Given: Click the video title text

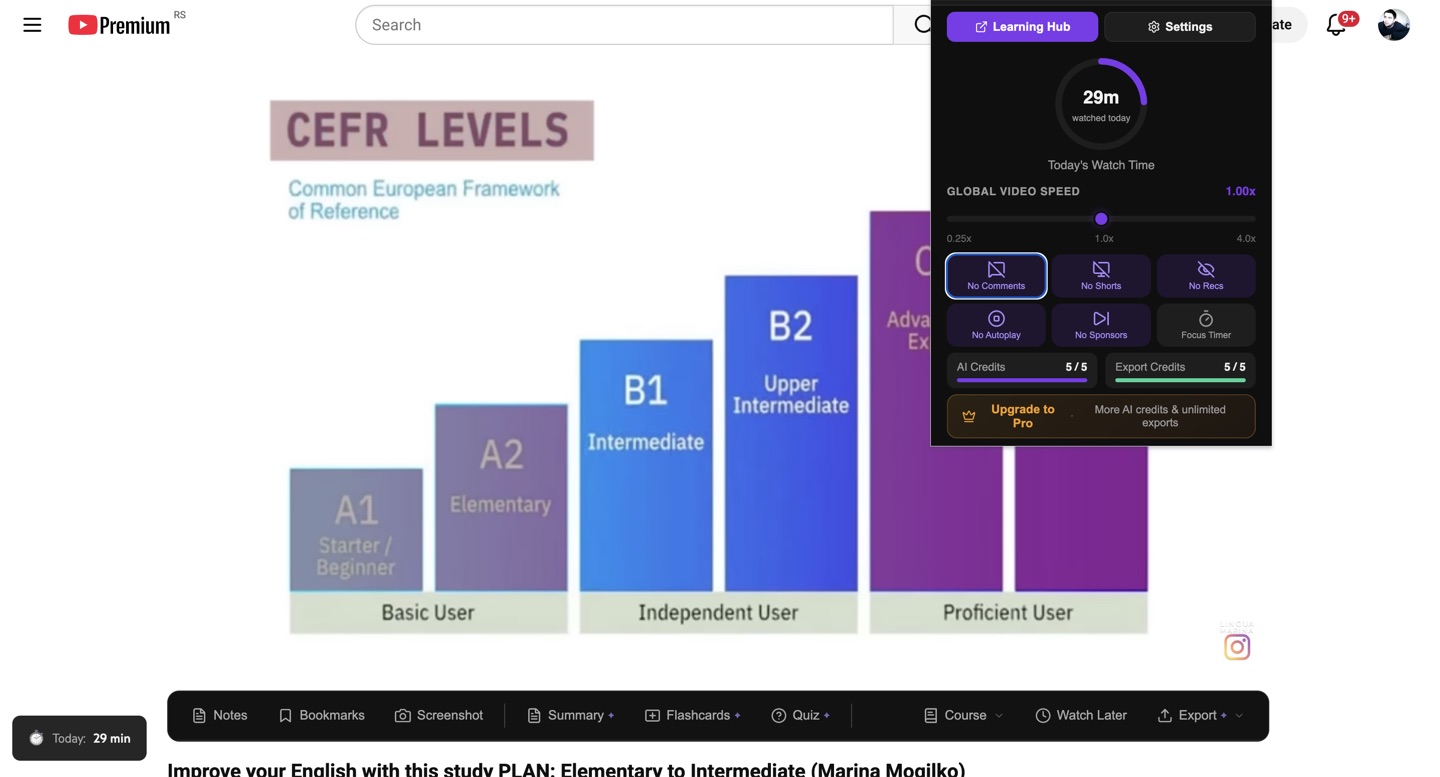Looking at the screenshot, I should 566,769.
